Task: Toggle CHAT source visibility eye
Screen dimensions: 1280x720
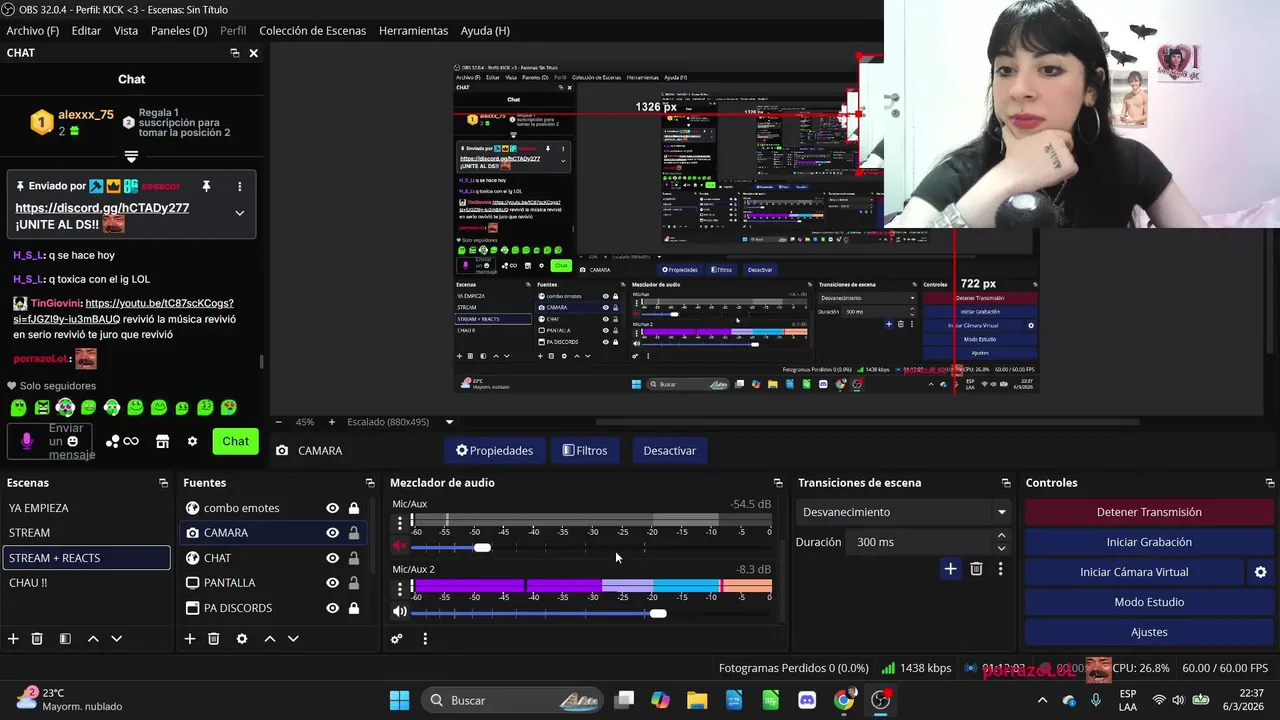Action: pyautogui.click(x=332, y=558)
